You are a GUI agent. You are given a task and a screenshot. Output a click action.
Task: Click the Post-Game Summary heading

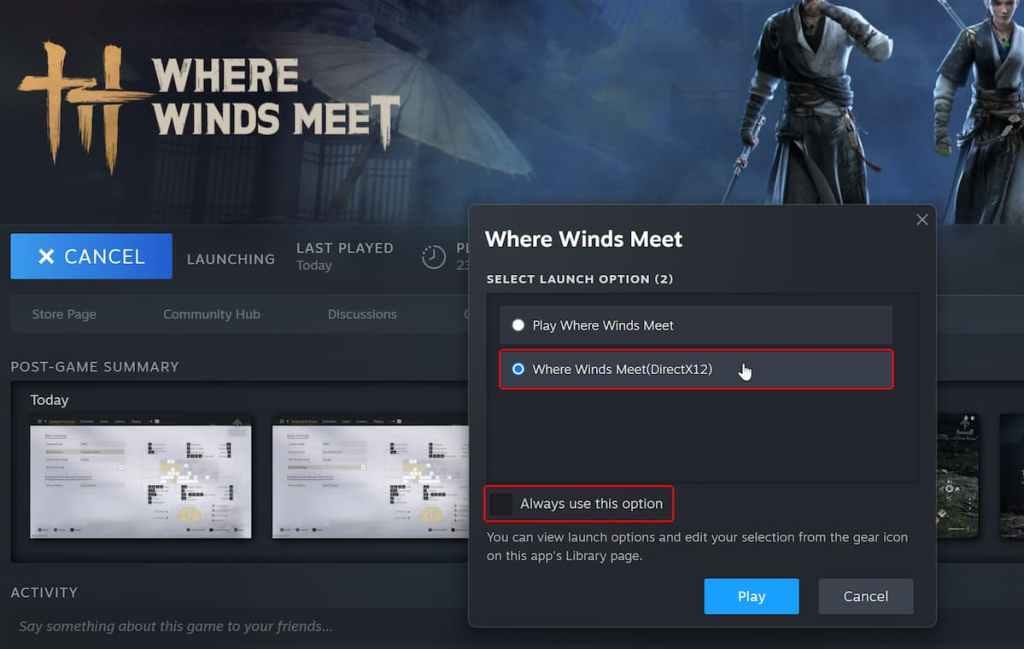[x=95, y=367]
